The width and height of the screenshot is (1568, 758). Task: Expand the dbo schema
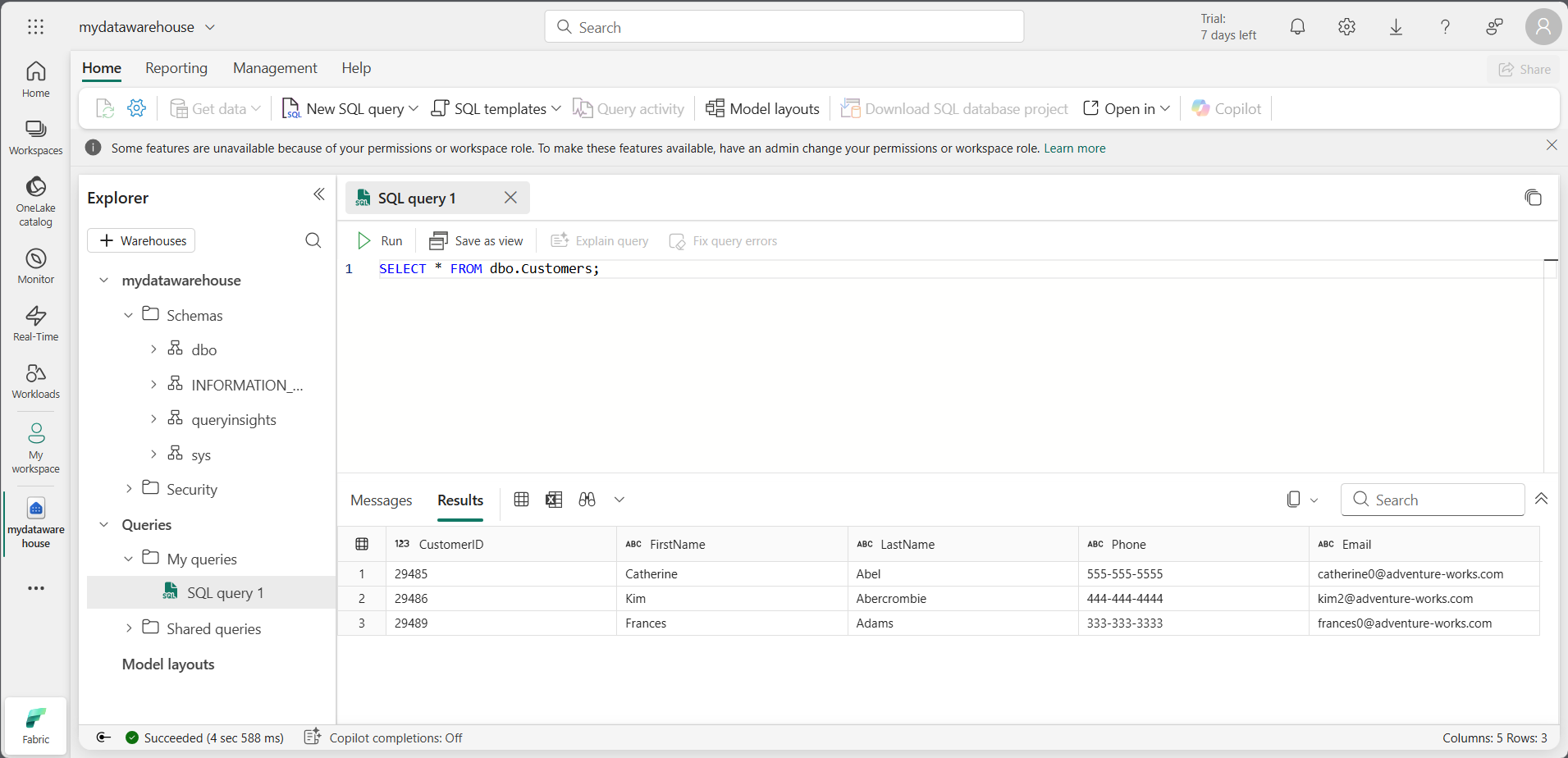pos(153,349)
